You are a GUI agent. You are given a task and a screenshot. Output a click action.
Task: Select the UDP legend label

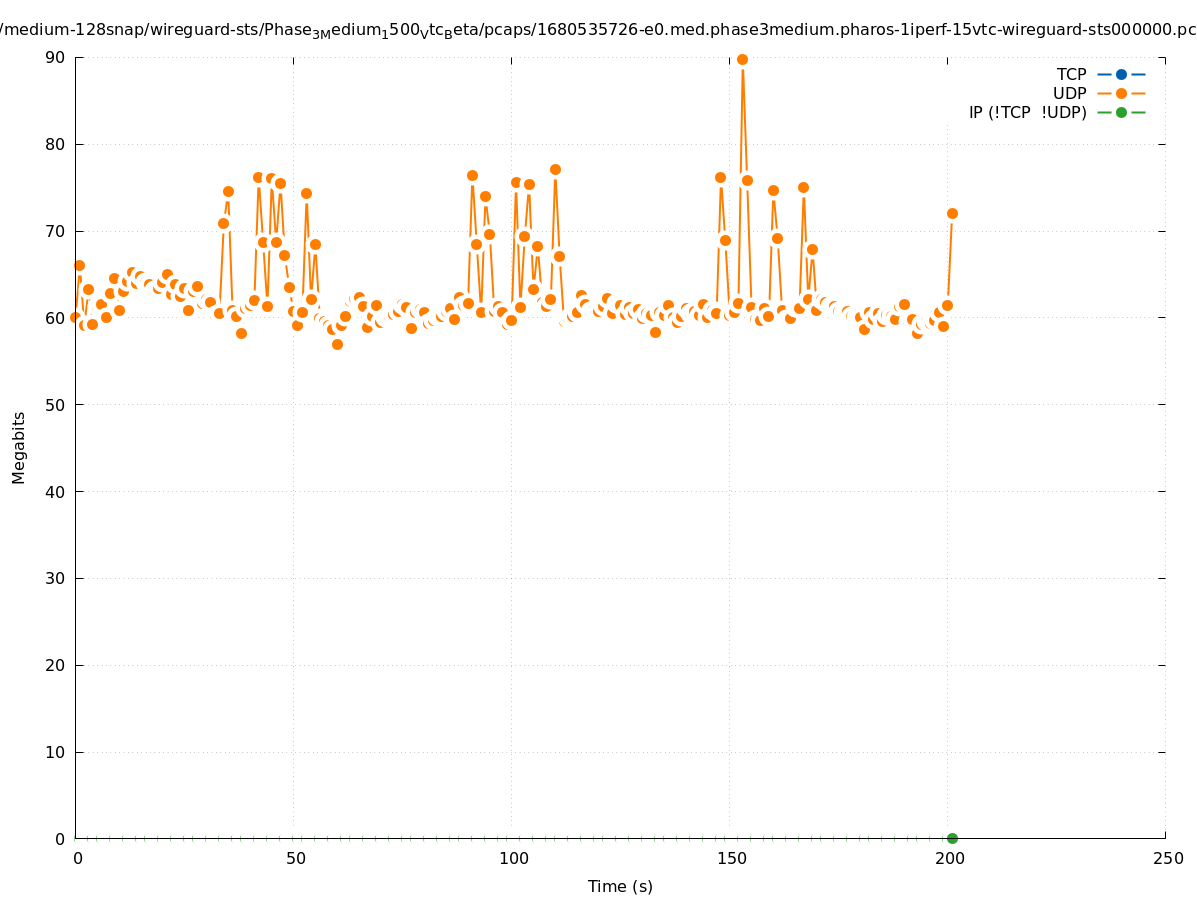pos(1069,93)
